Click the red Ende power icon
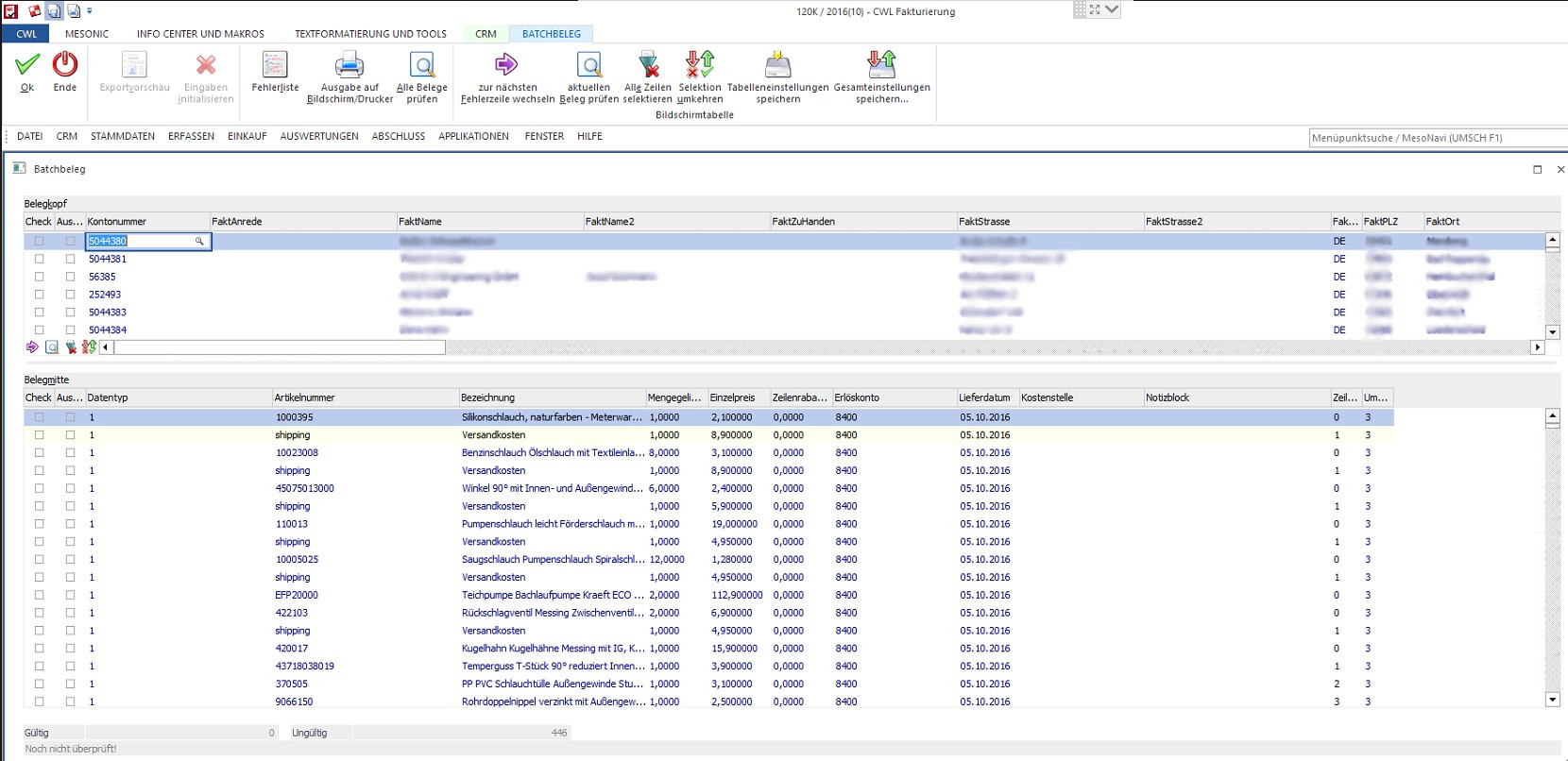This screenshot has height=761, width=1568. pos(65,64)
